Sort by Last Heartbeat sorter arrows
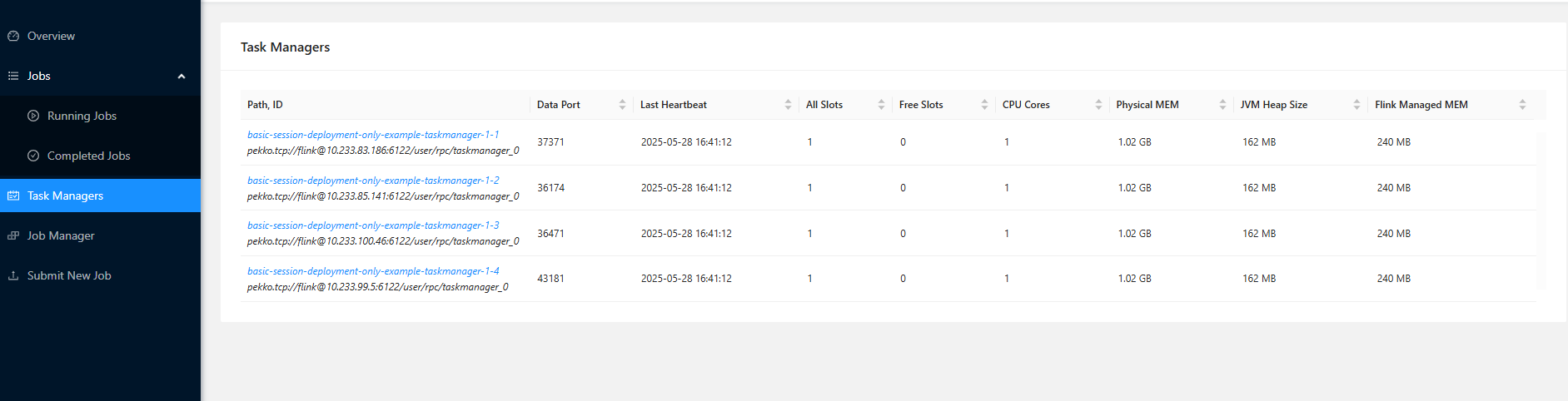Screen dimensions: 1568x401 [788, 105]
